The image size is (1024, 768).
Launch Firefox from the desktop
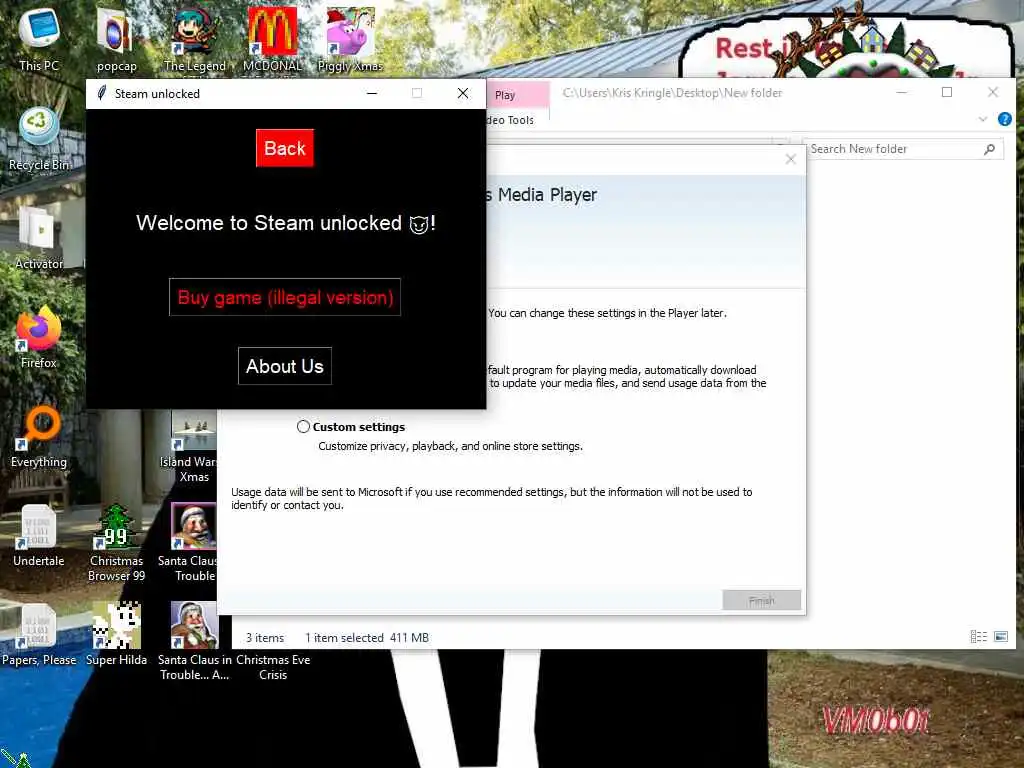[x=39, y=338]
